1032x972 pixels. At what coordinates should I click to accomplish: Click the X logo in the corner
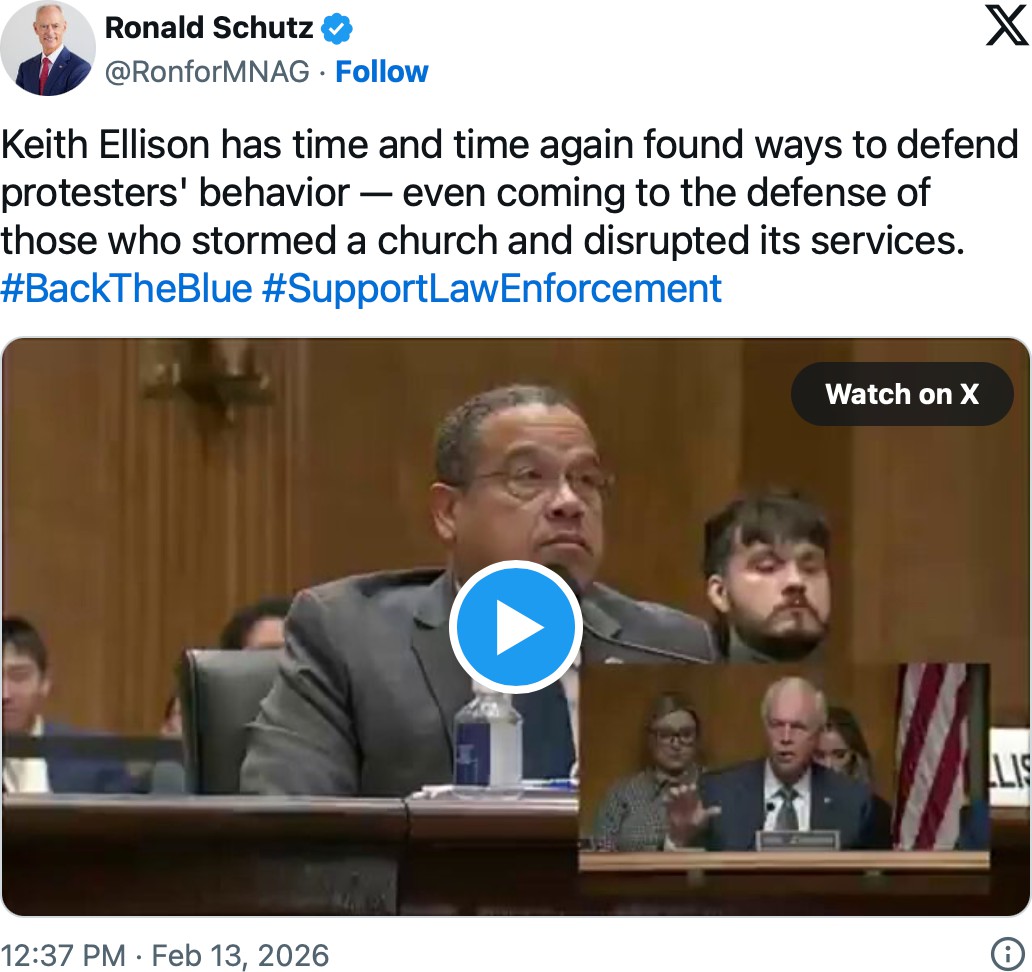tap(1005, 26)
